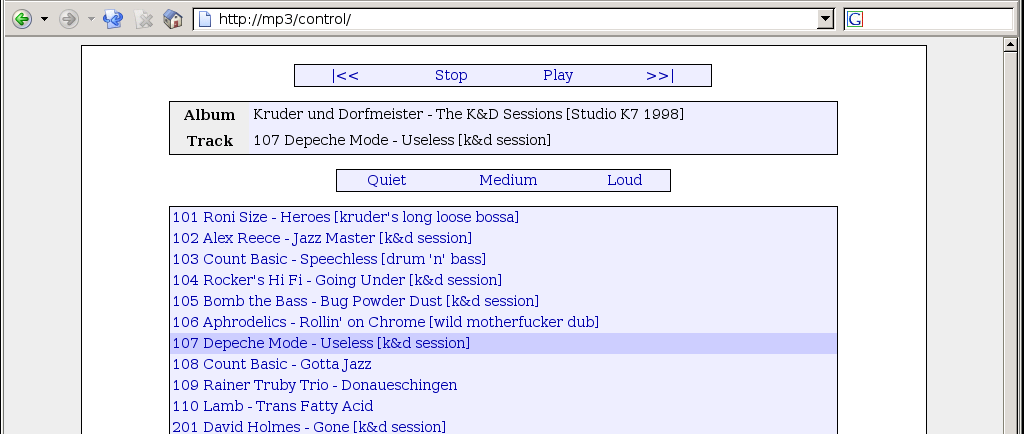Set volume to Loud
The height and width of the screenshot is (434, 1024).
[624, 180]
